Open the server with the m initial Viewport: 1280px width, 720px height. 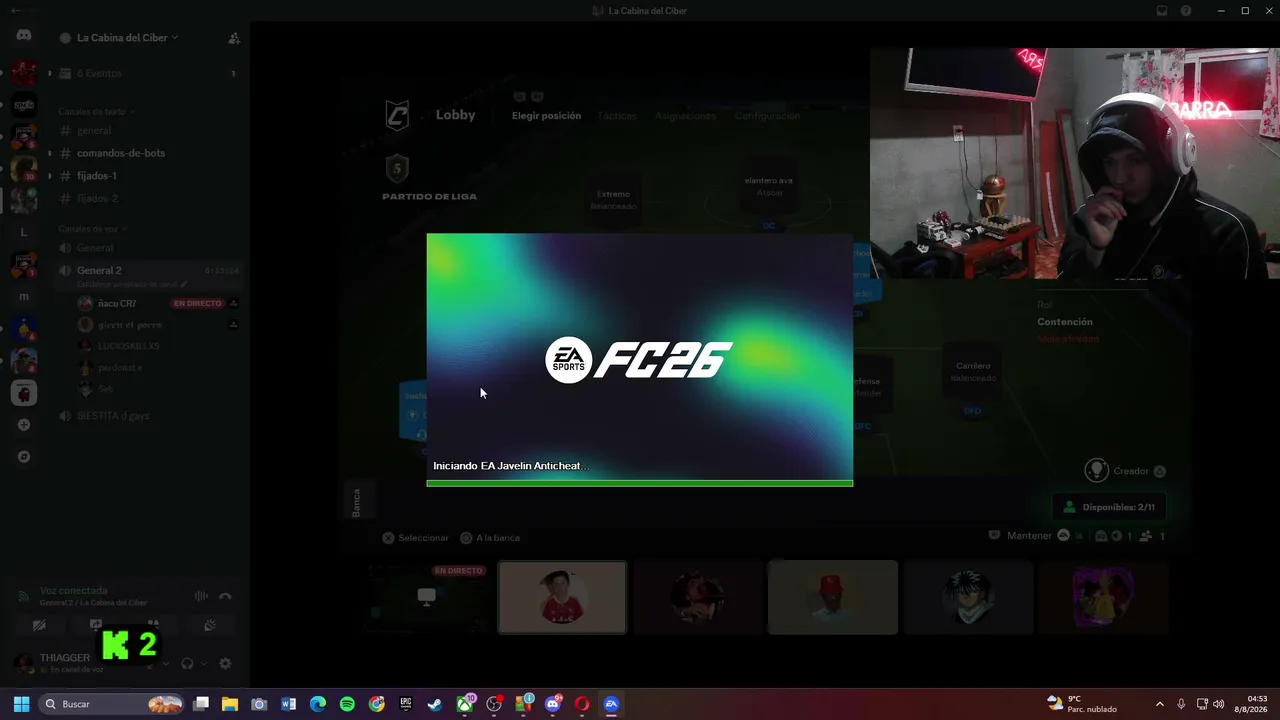[x=24, y=296]
